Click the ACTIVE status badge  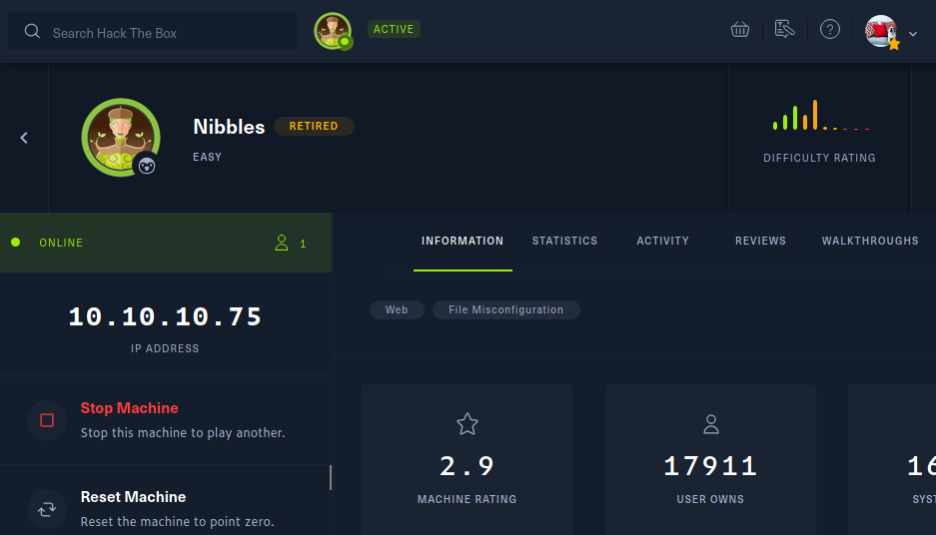pos(393,29)
